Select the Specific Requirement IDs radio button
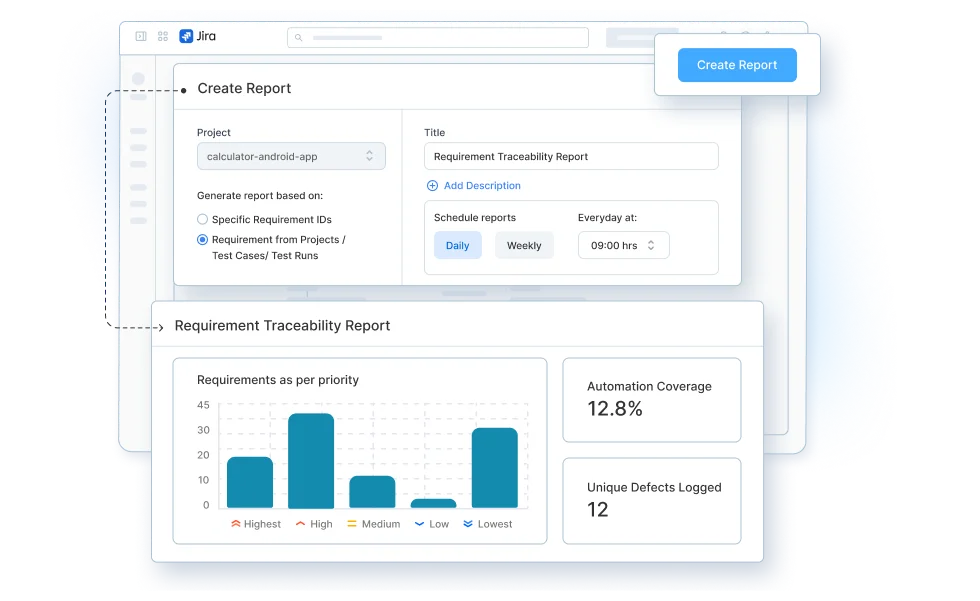This screenshot has width=980, height=601. (x=202, y=219)
